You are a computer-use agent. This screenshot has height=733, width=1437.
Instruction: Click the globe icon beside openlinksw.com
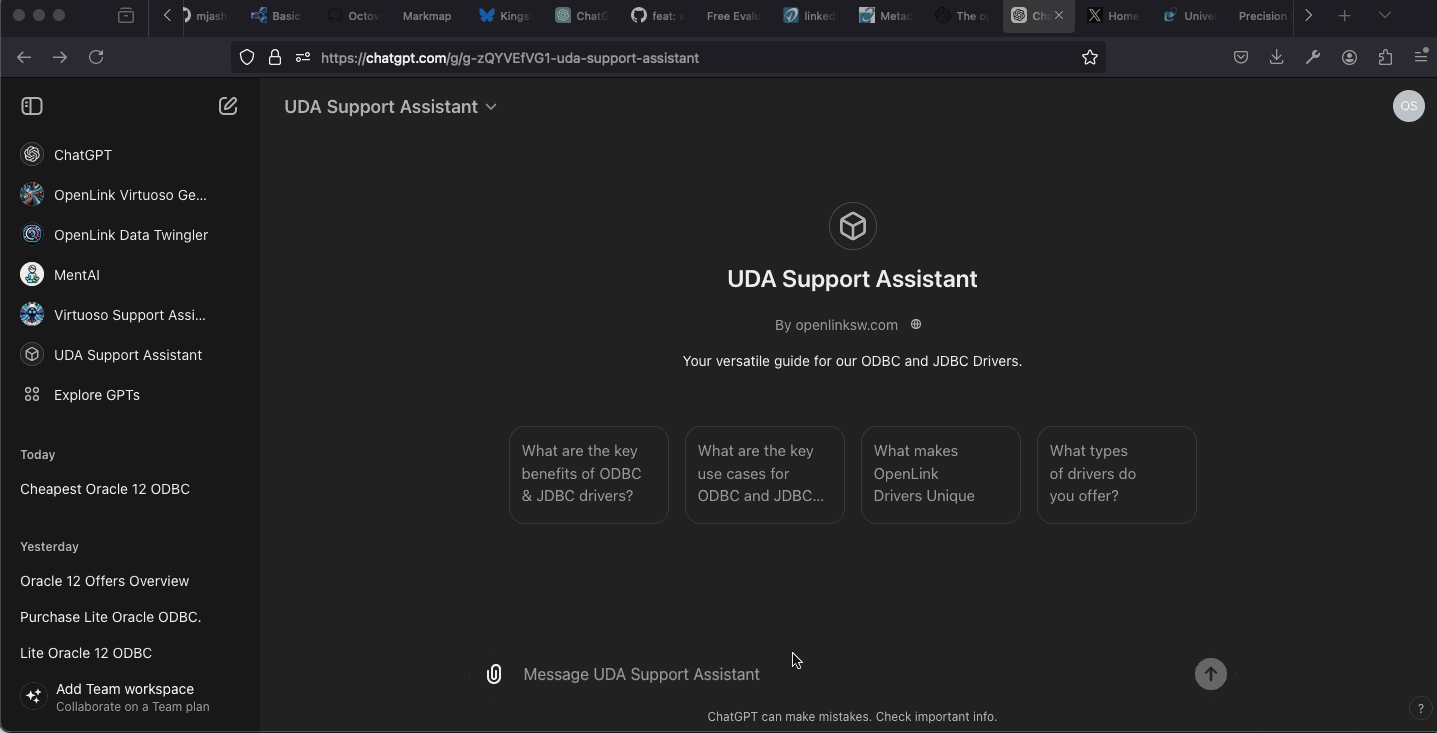click(915, 324)
